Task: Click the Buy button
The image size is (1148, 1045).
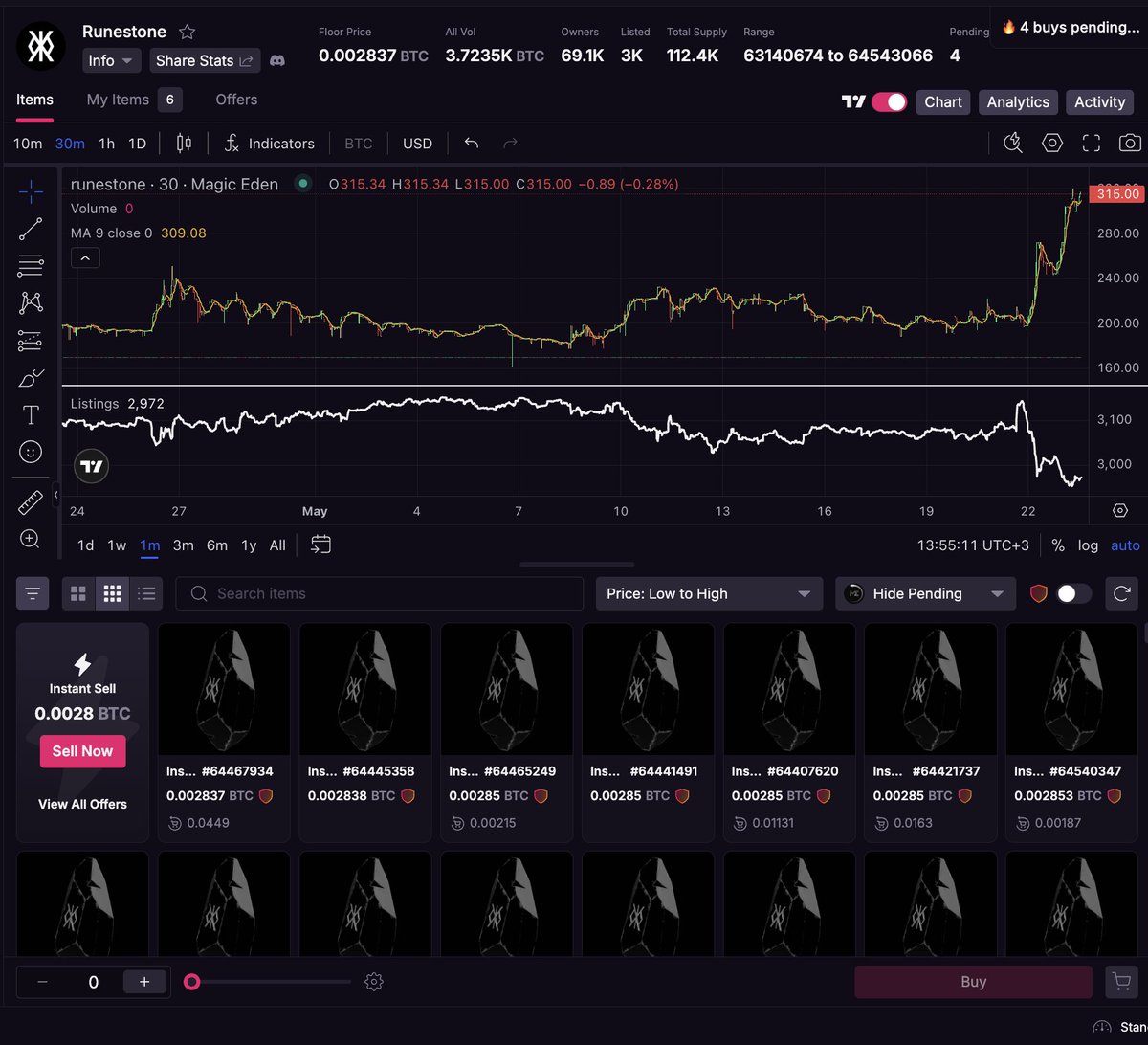Action: [973, 981]
